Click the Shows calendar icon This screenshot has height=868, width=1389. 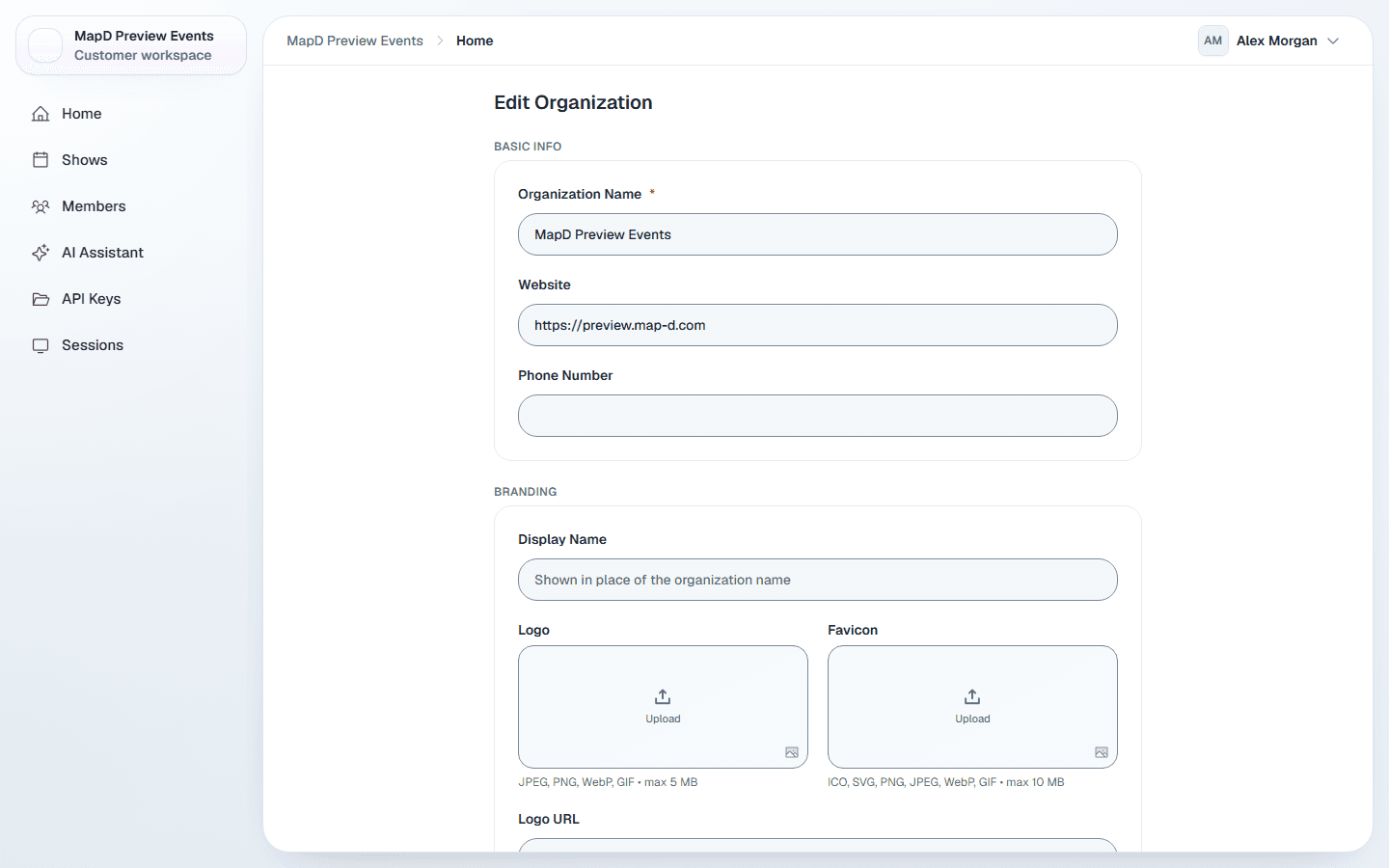pyautogui.click(x=41, y=160)
